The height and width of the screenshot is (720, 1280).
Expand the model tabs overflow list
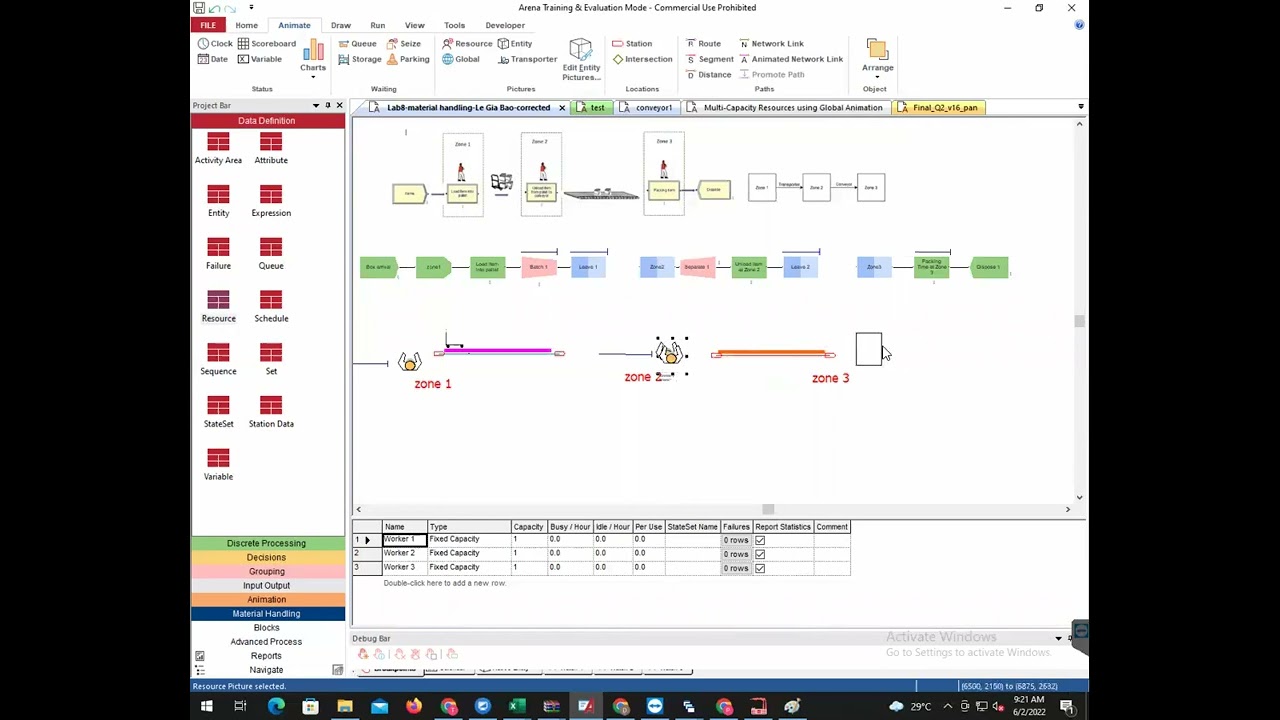1081,107
